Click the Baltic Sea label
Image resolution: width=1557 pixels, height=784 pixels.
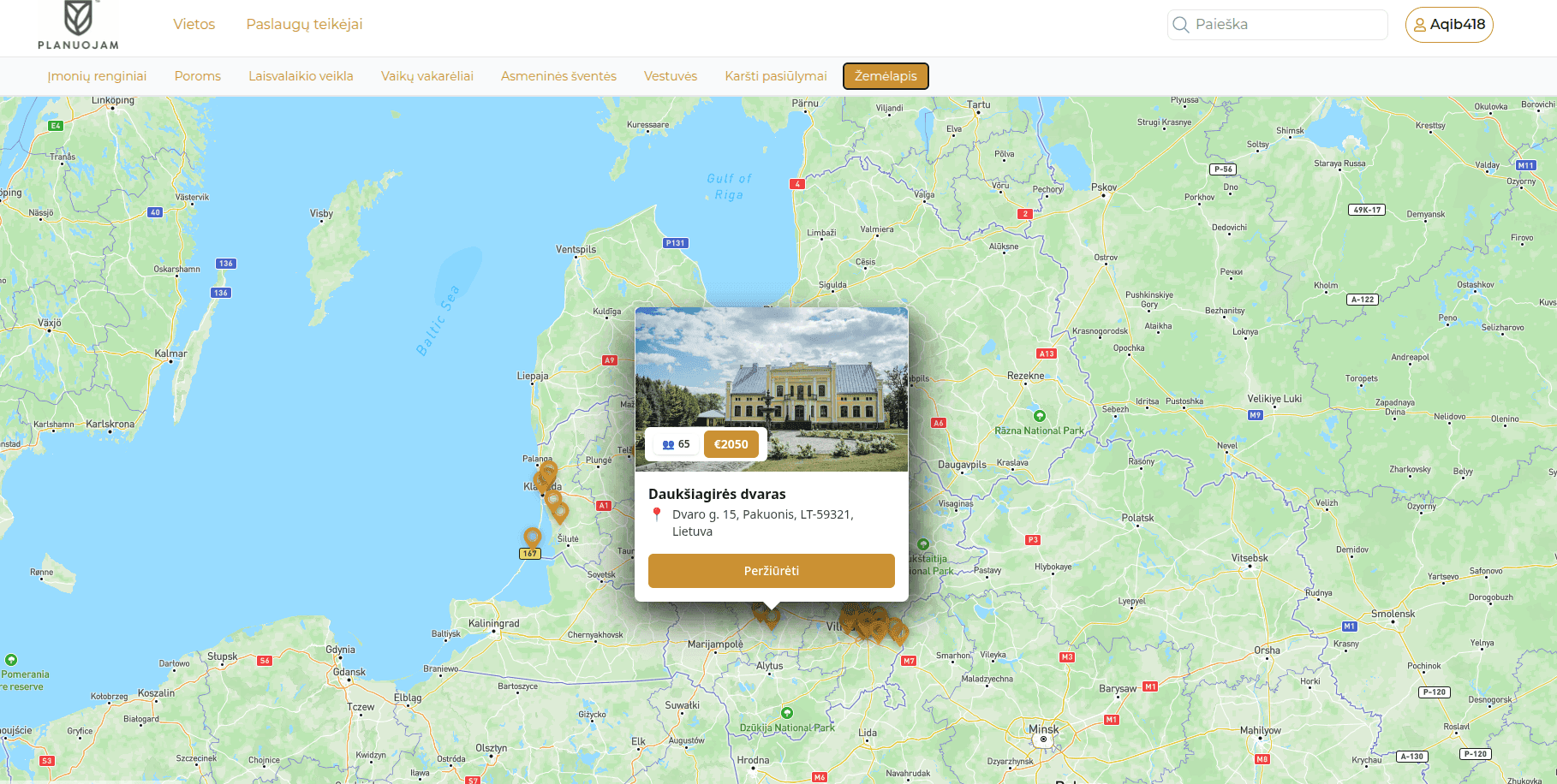click(x=438, y=320)
